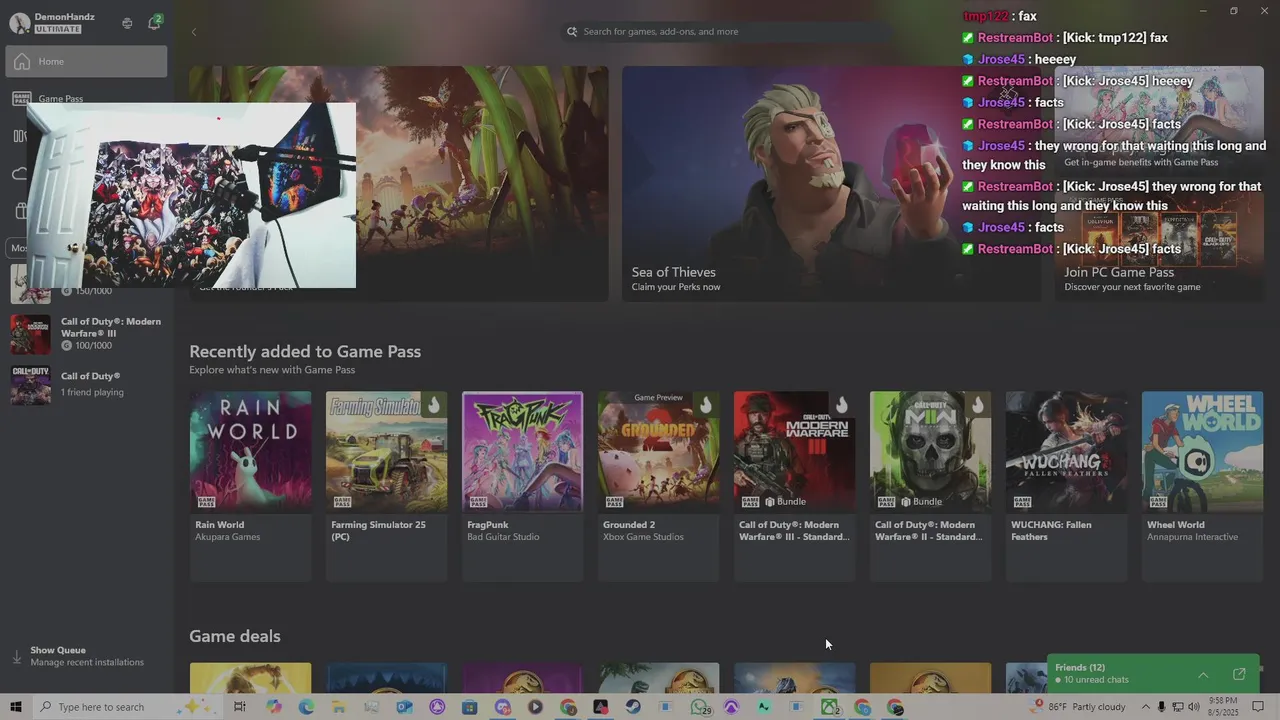The width and height of the screenshot is (1280, 720).
Task: Focus the search games and add-ons field
Action: click(727, 32)
